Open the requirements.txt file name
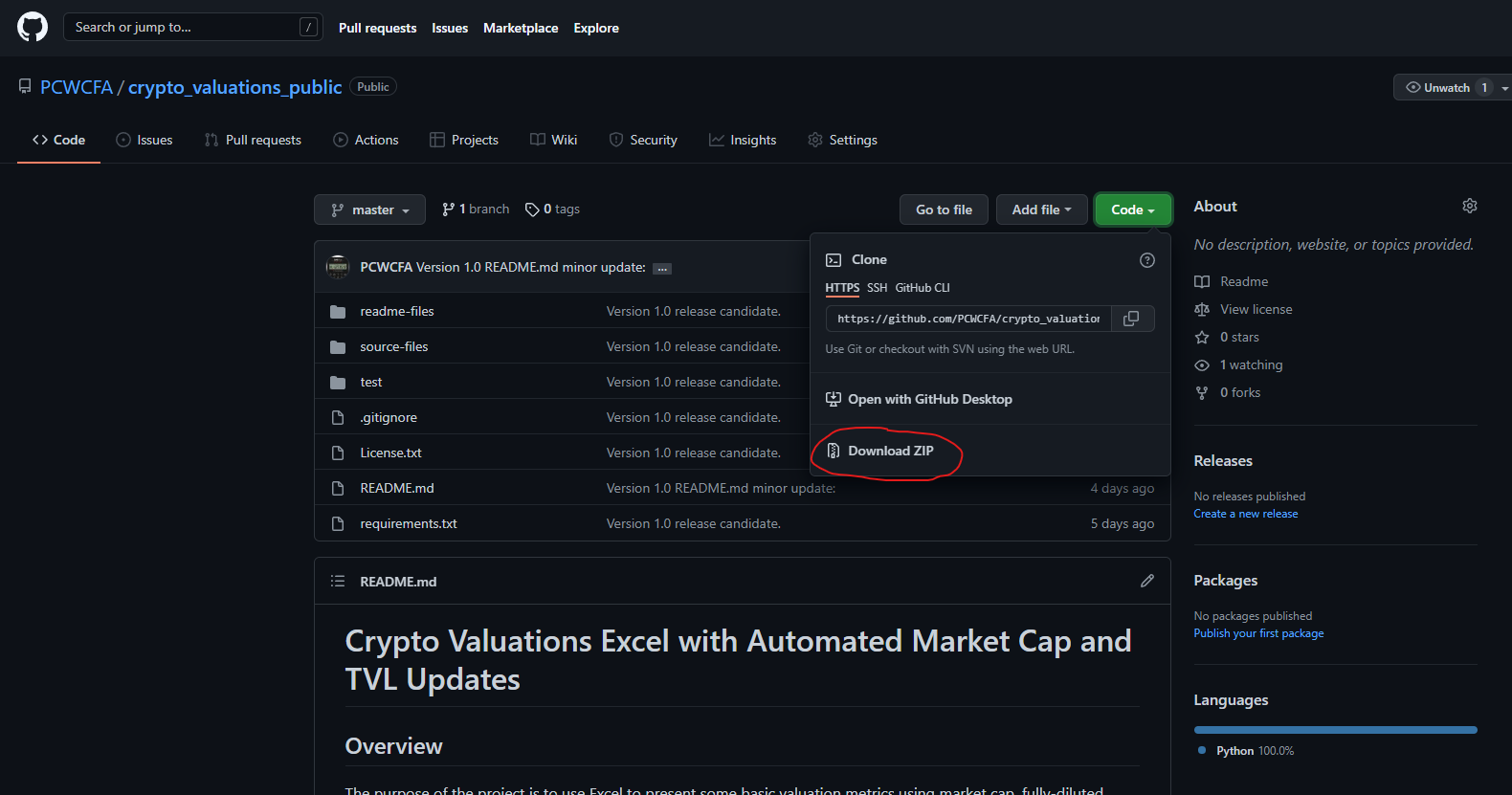 [x=409, y=524]
